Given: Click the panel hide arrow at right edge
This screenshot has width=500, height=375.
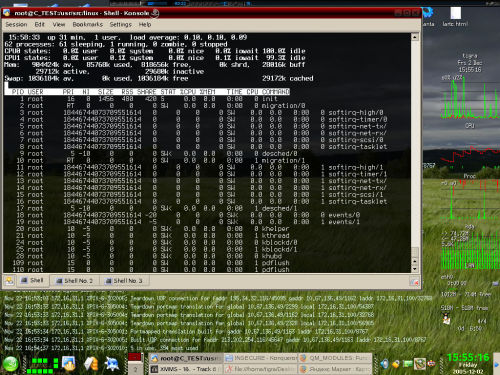Looking at the screenshot, I should (497, 364).
